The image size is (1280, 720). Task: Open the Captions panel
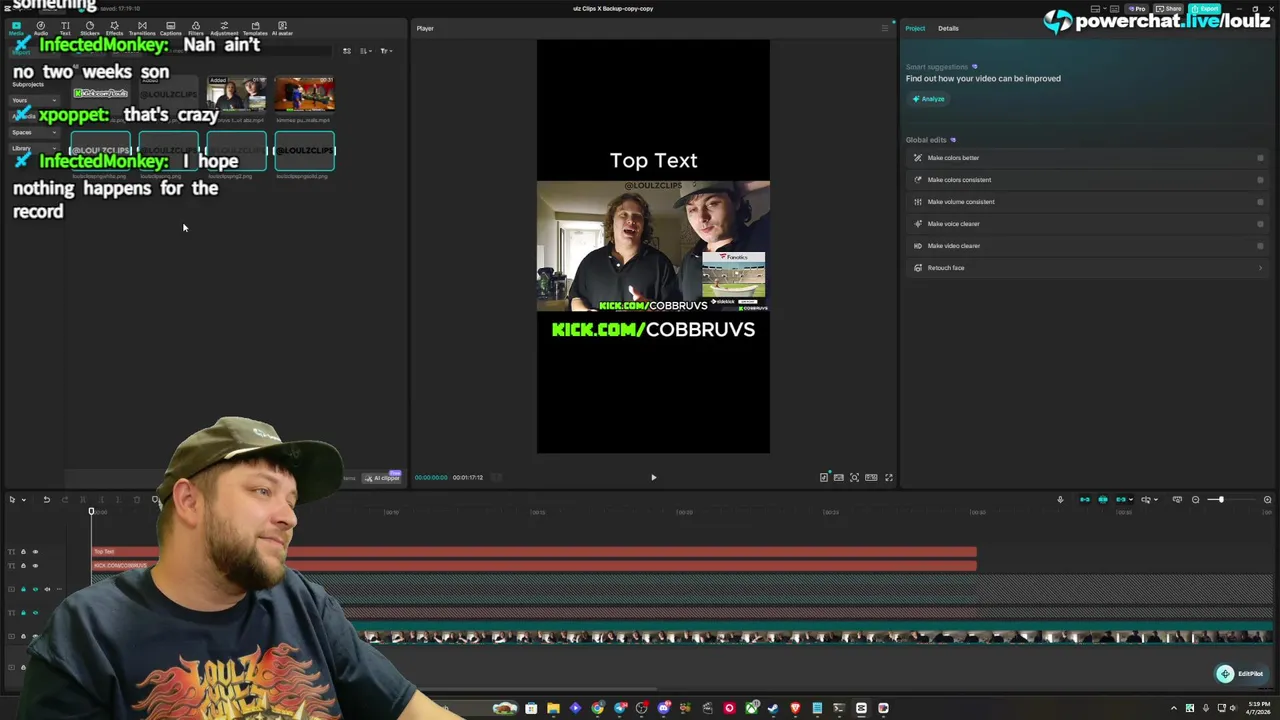coord(171,28)
